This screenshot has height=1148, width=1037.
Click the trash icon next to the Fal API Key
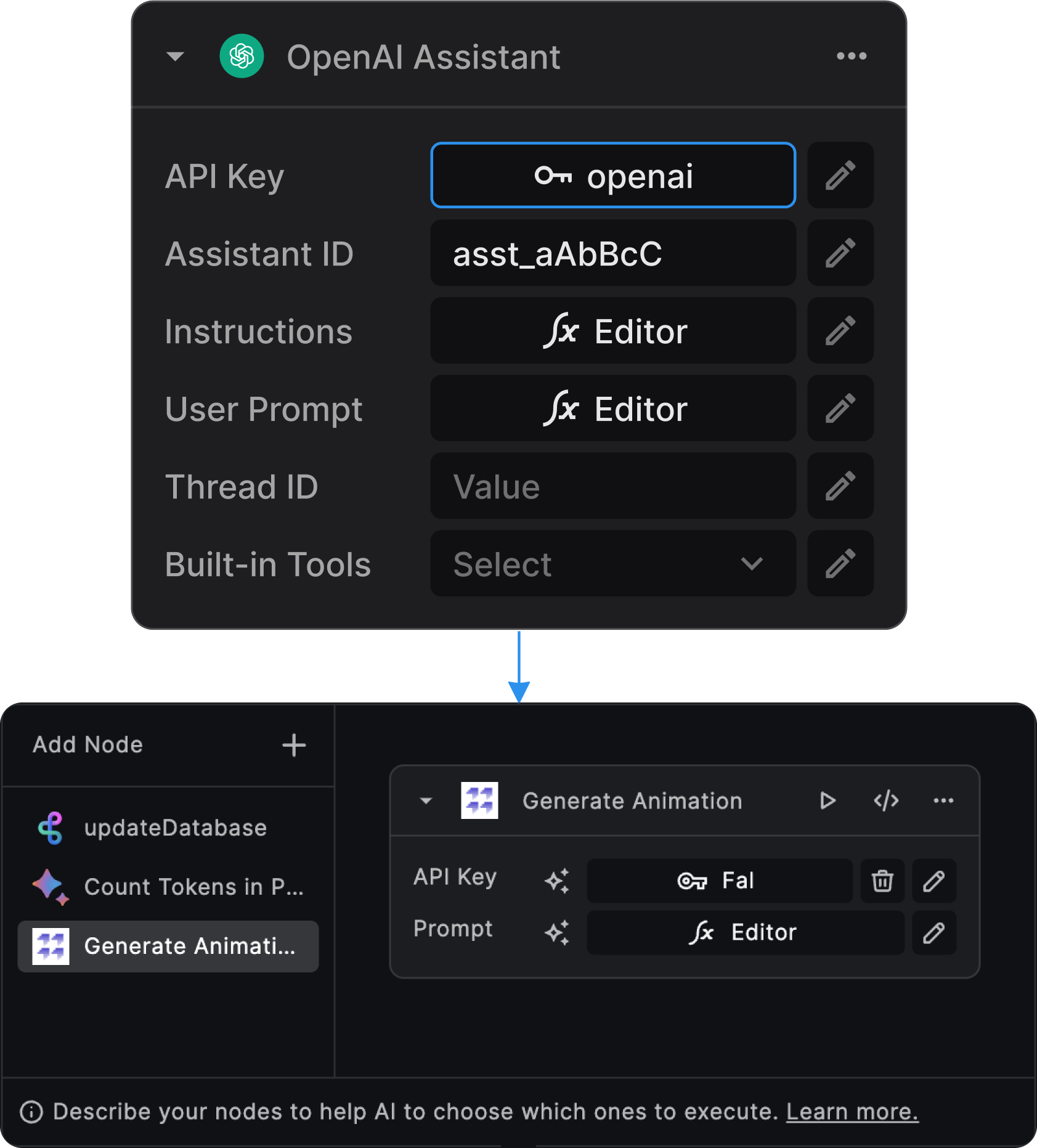point(882,881)
